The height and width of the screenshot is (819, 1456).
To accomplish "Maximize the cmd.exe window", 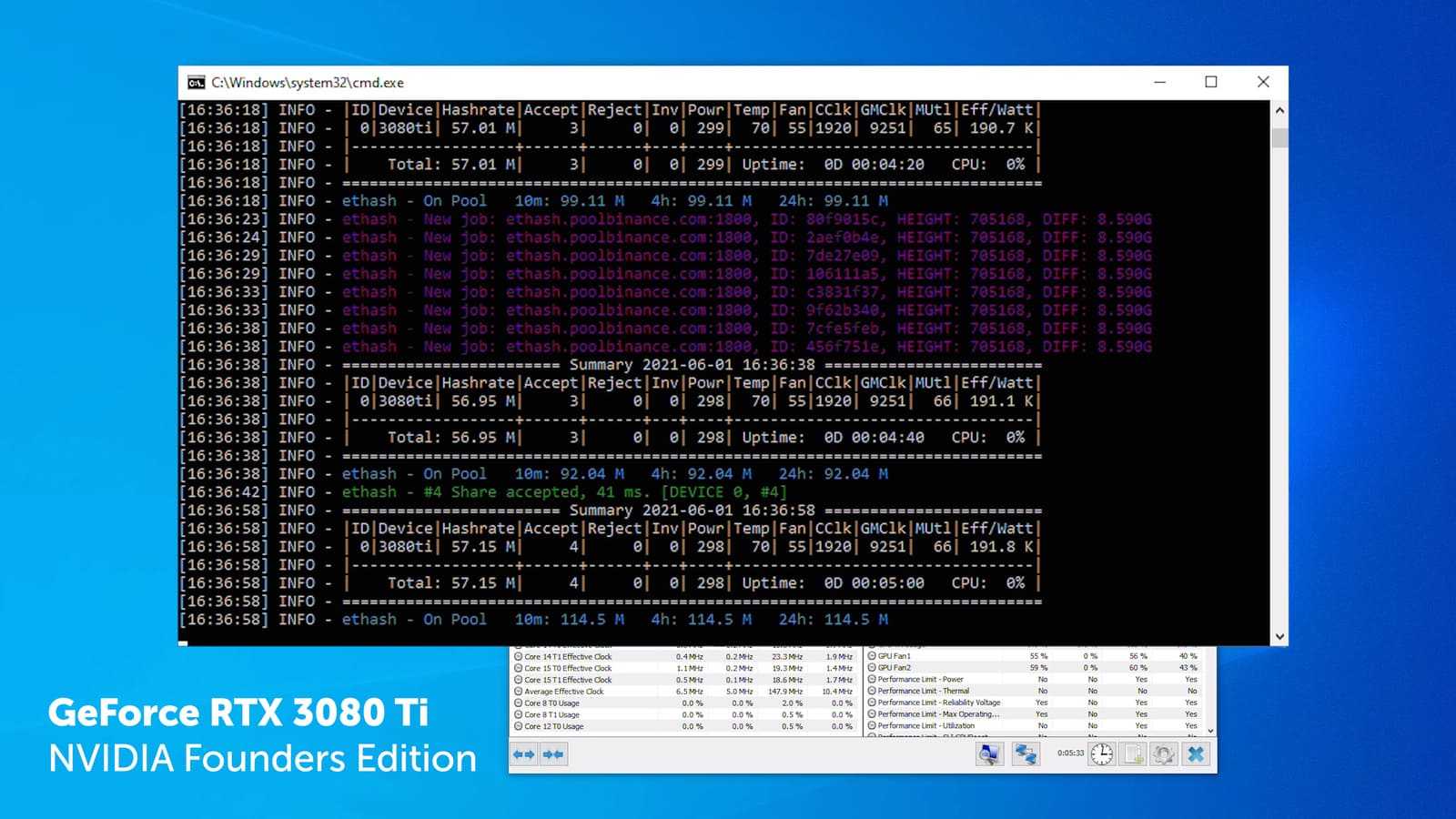I will pyautogui.click(x=1210, y=82).
